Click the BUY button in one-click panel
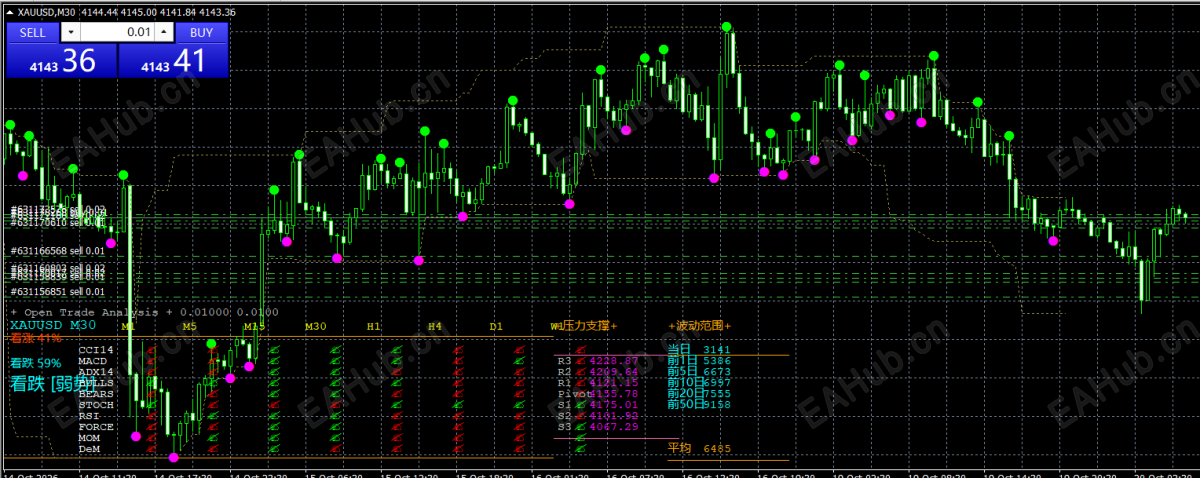Screen dimensions: 1200x478 point(201,32)
